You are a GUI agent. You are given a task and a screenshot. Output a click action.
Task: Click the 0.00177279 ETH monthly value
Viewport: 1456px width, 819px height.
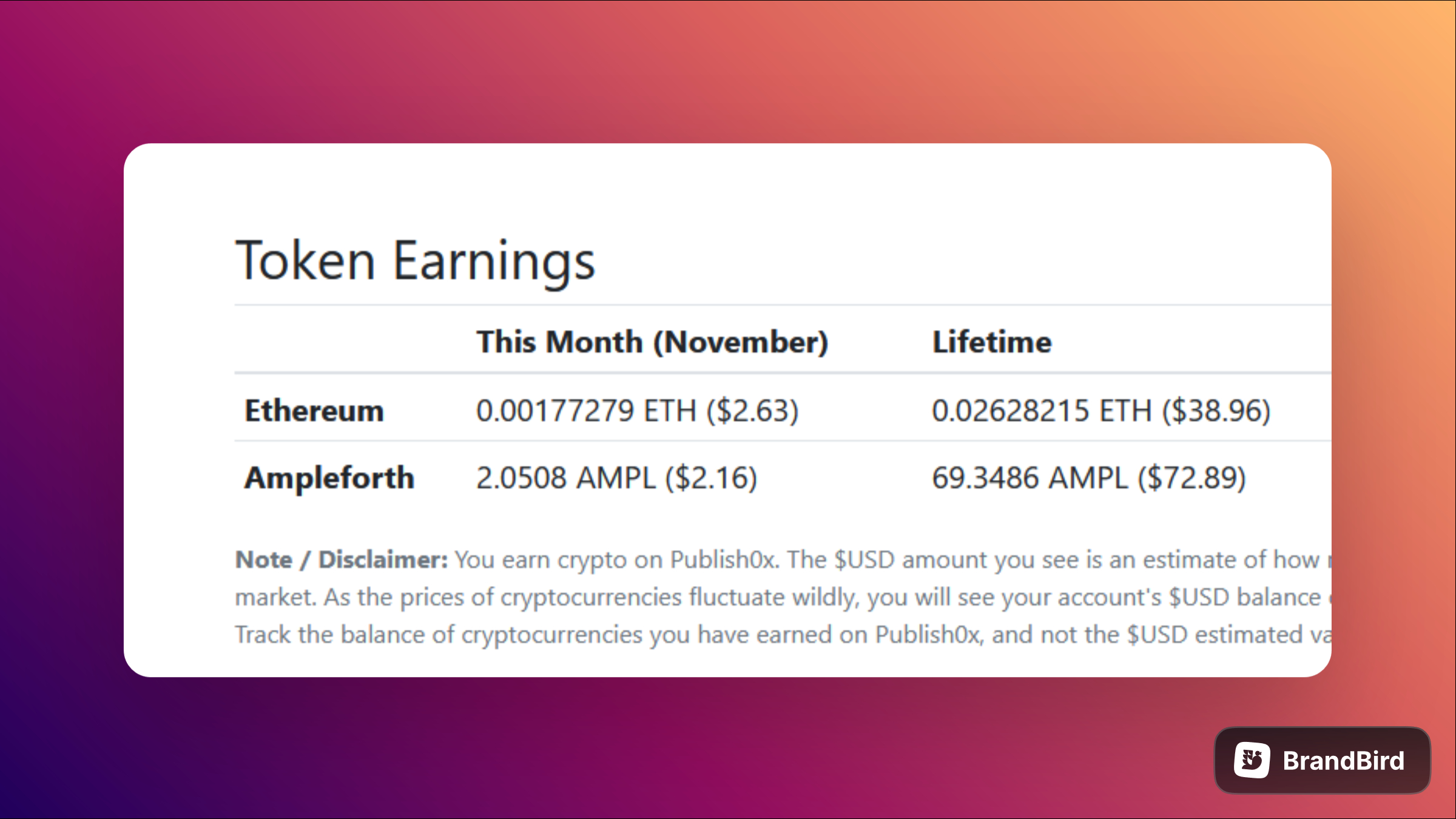pyautogui.click(x=586, y=411)
